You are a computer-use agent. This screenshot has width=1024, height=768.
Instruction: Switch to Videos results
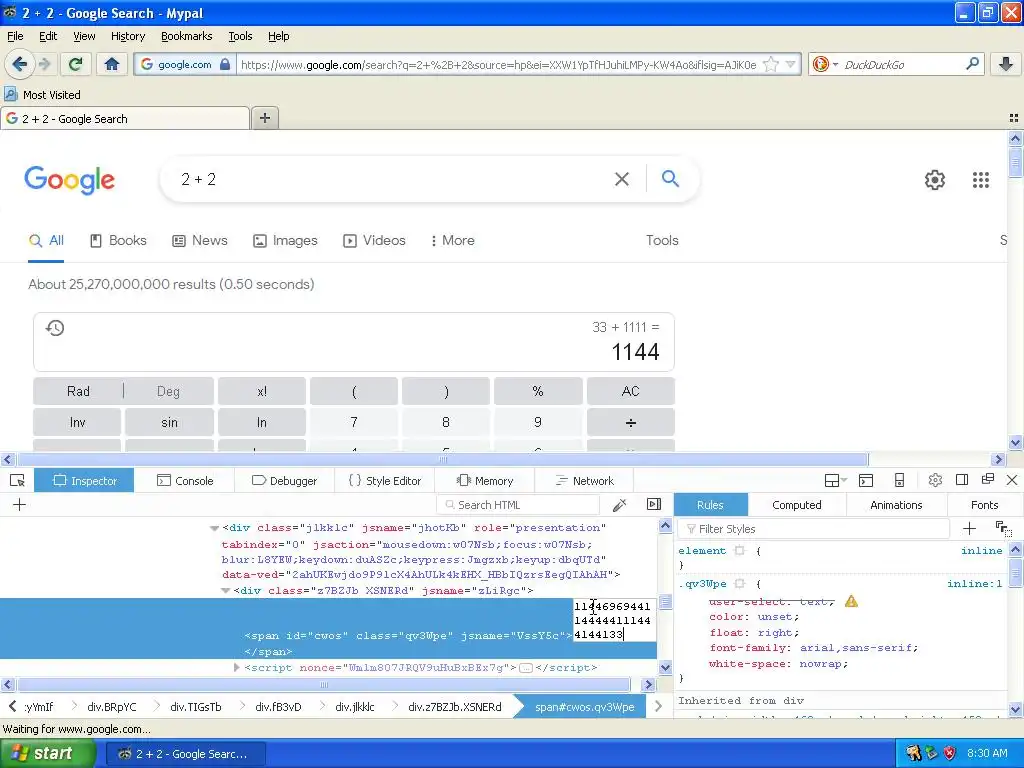374,240
